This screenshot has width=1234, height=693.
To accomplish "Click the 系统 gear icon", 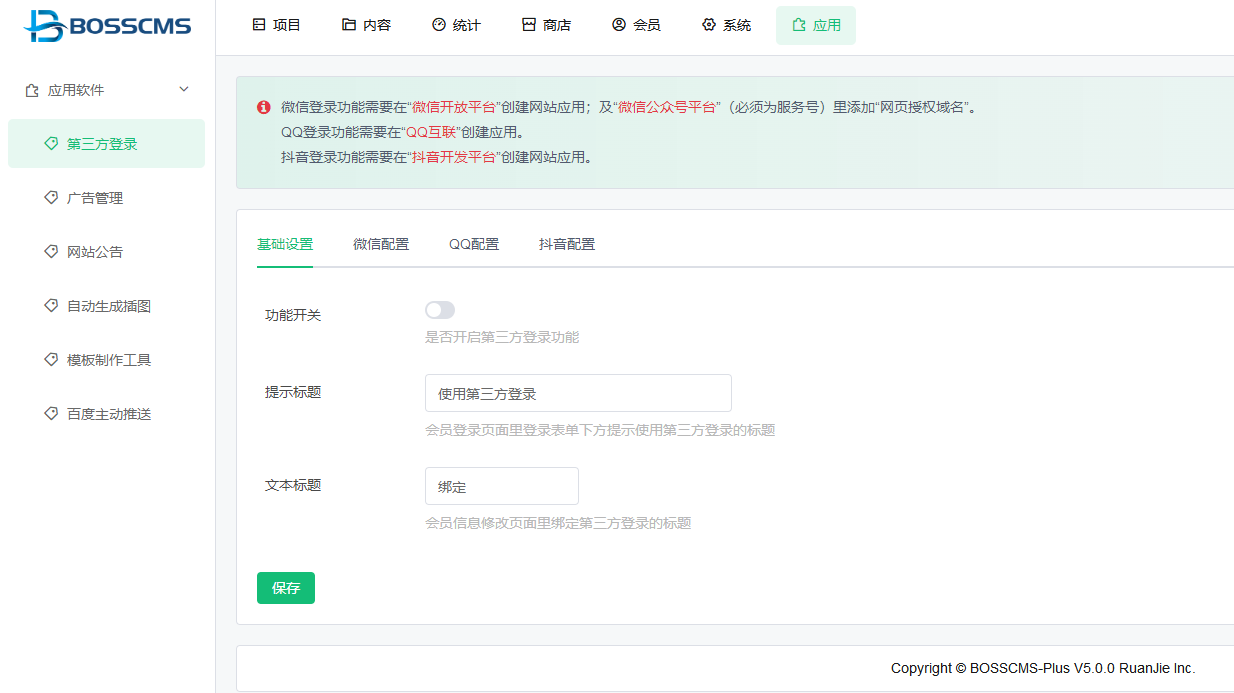I will pos(709,25).
